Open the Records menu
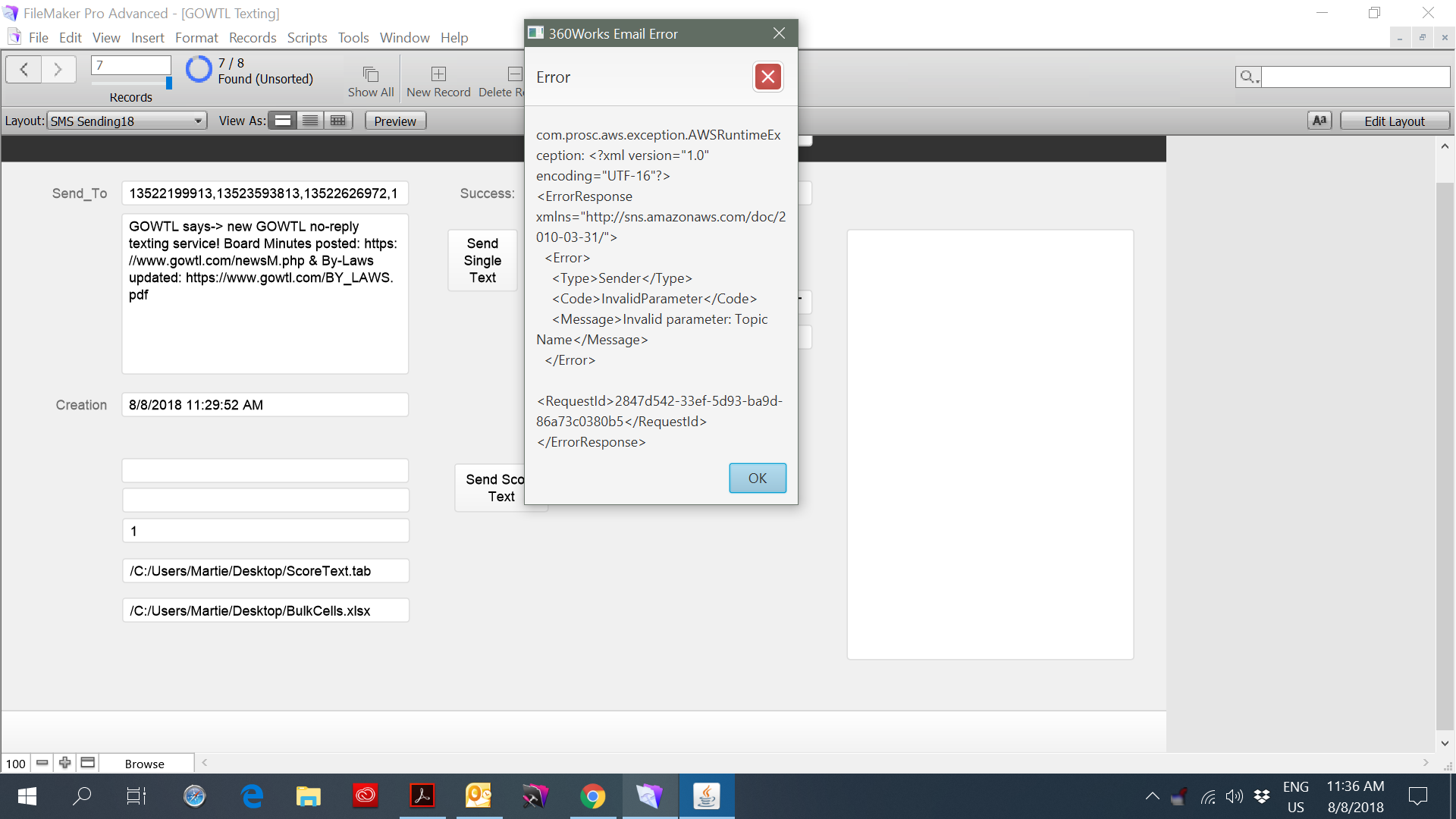Viewport: 1456px width, 819px height. (x=252, y=37)
